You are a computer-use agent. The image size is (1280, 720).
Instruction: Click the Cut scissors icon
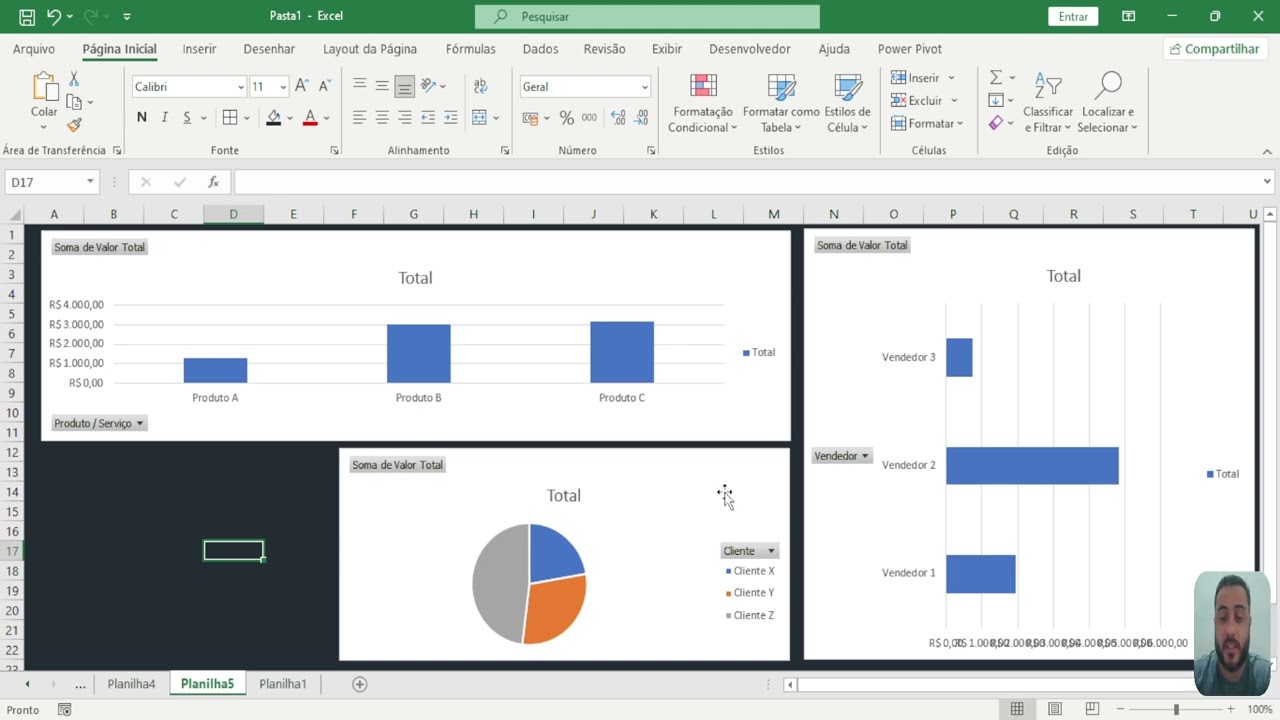click(74, 79)
